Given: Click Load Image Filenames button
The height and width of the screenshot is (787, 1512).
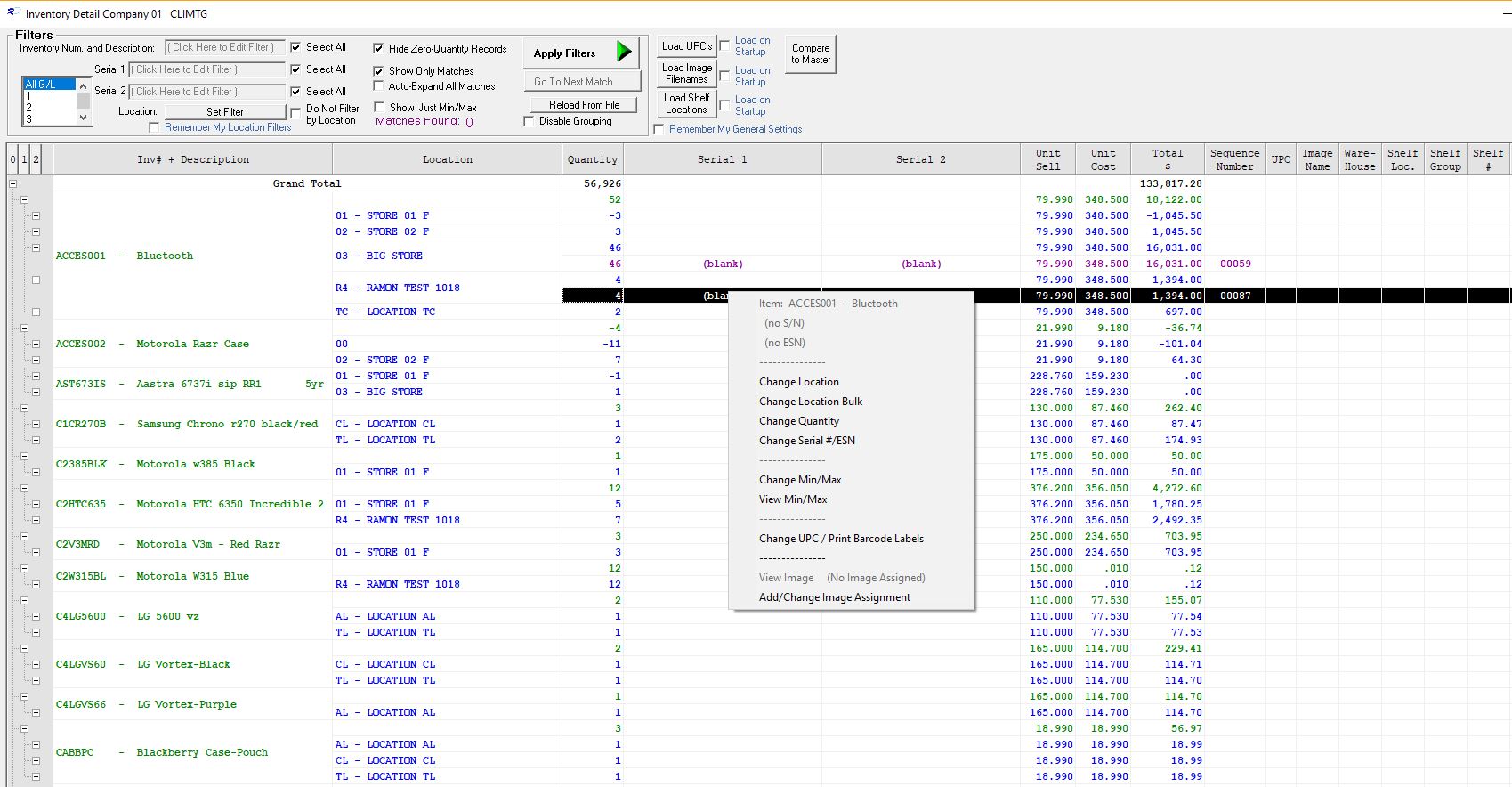Looking at the screenshot, I should pyautogui.click(x=687, y=73).
